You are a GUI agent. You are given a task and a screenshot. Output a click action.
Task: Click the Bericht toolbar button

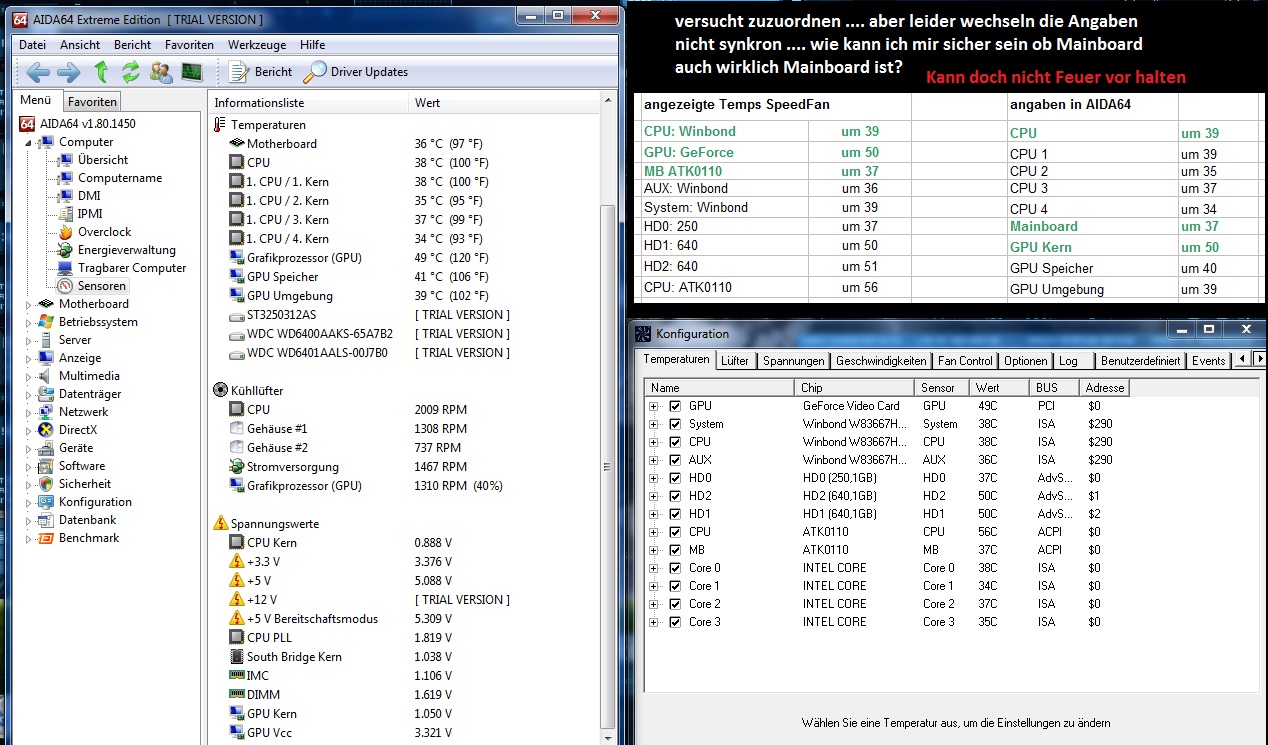(262, 72)
